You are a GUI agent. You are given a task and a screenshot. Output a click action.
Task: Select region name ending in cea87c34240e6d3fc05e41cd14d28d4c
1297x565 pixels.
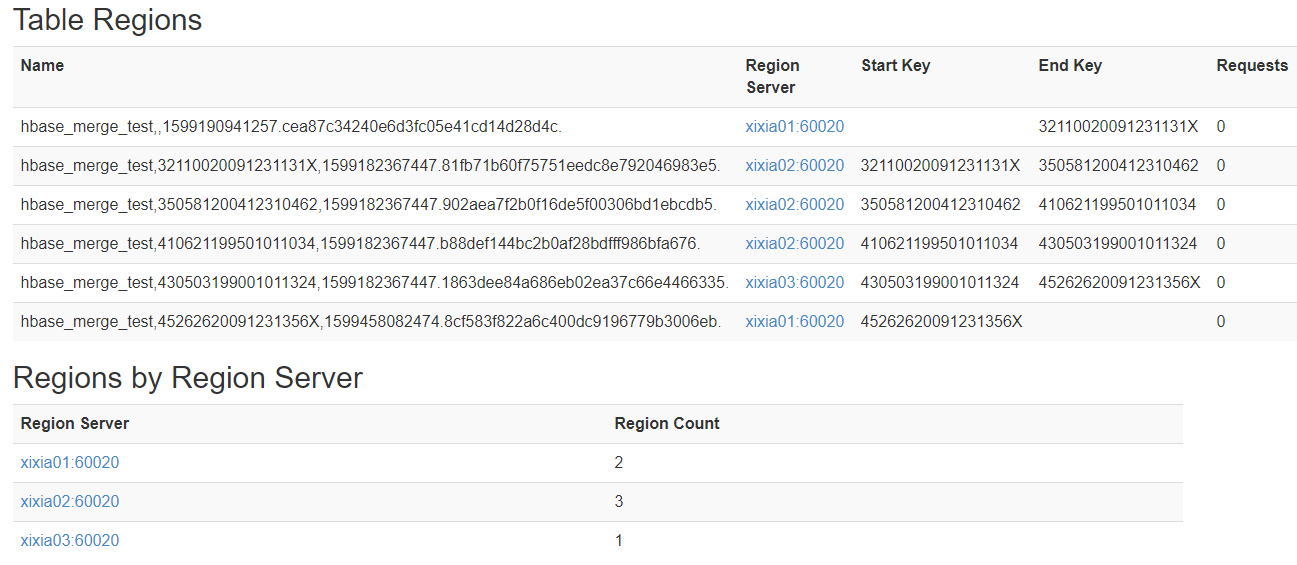tap(291, 127)
